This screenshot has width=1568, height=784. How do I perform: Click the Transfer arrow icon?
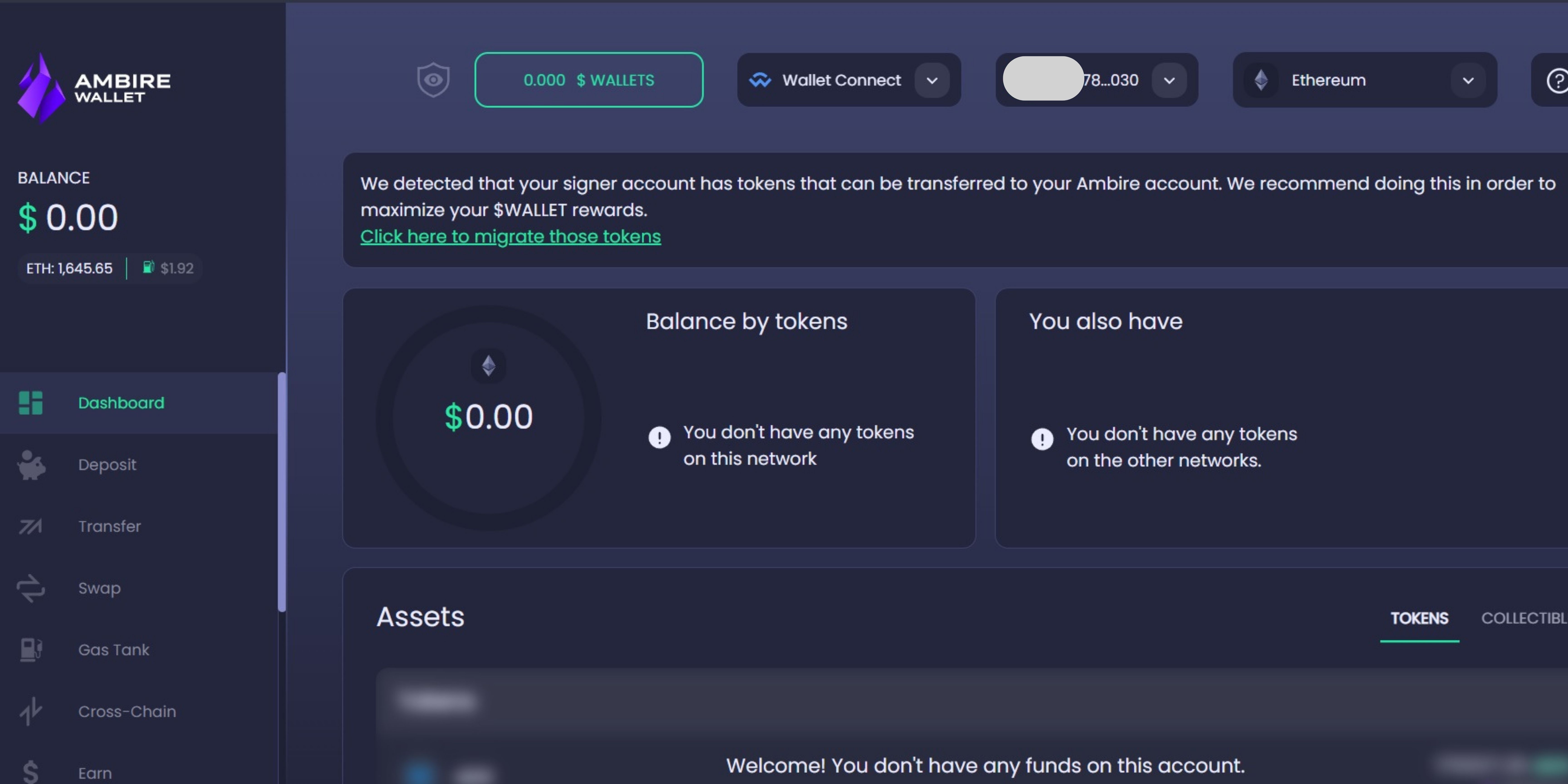pos(30,527)
